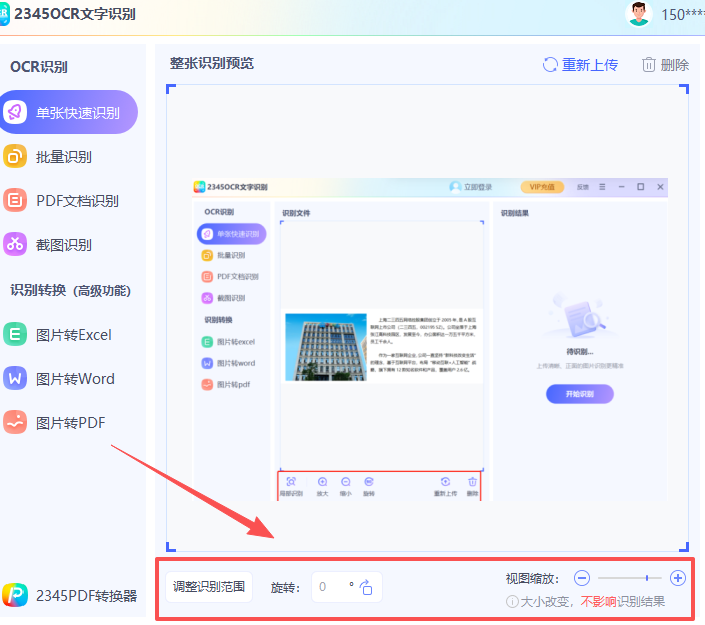Select 单张快速识别 in the sidebar
Image resolution: width=705 pixels, height=625 pixels.
pyautogui.click(x=68, y=113)
